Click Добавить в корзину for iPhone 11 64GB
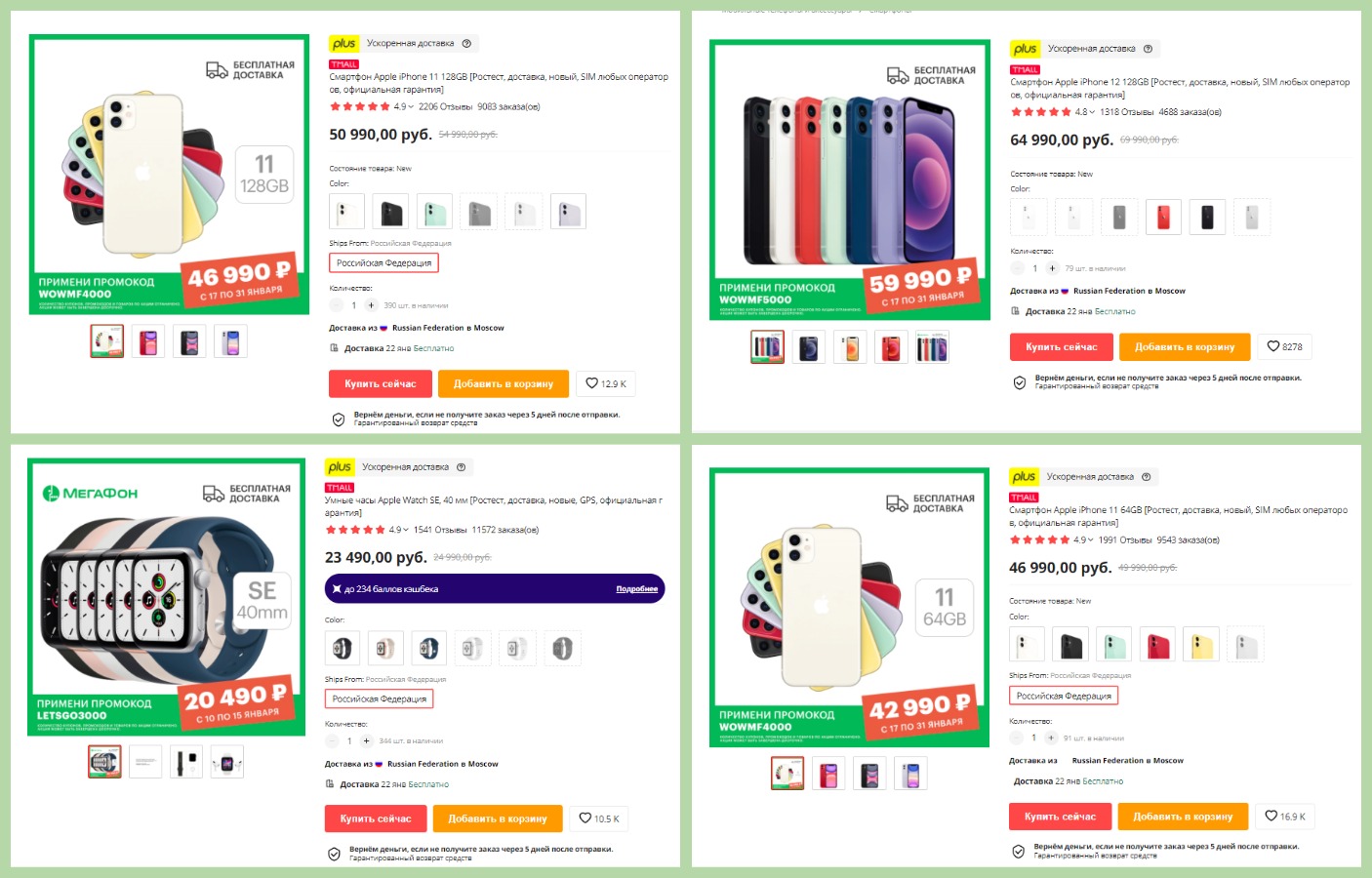 1183,817
